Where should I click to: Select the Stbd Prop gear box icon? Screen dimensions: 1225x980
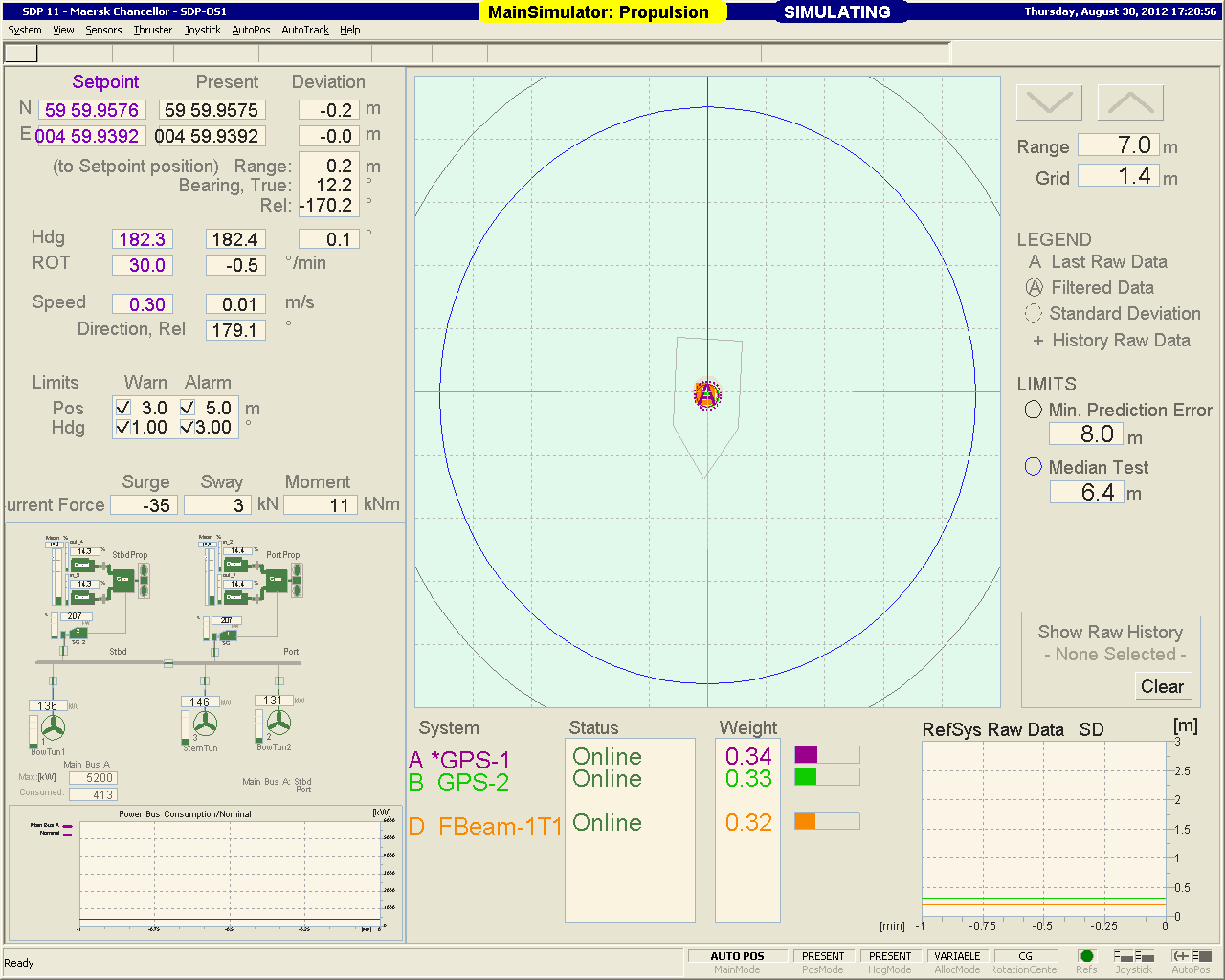(122, 580)
